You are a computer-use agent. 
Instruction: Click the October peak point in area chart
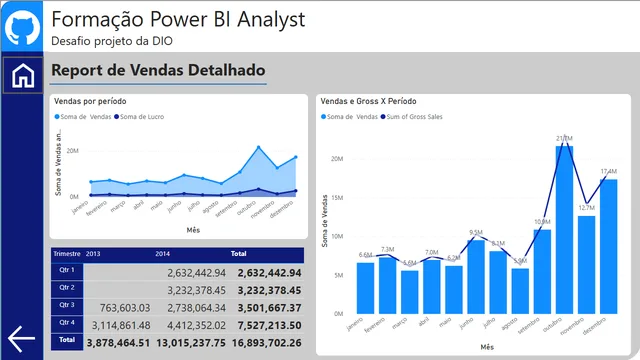point(258,147)
